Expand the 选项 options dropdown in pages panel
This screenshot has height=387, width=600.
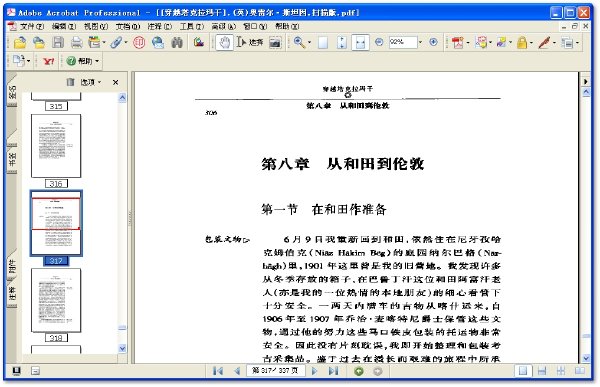pos(90,82)
